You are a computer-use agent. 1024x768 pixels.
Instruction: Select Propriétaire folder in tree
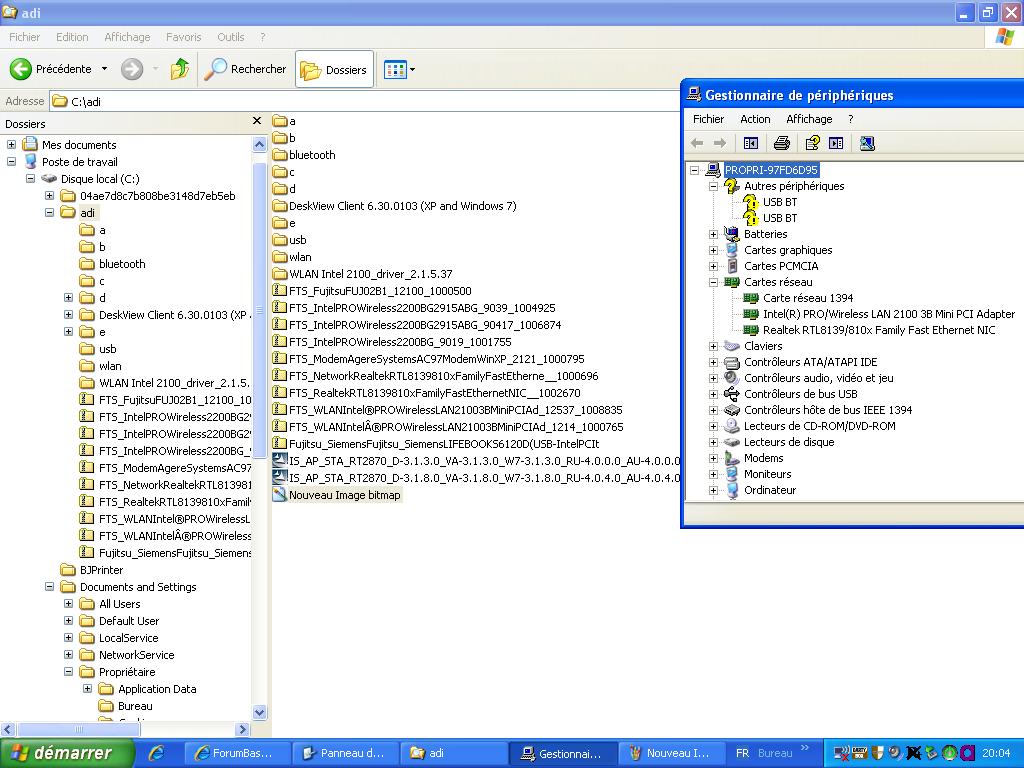click(x=127, y=672)
